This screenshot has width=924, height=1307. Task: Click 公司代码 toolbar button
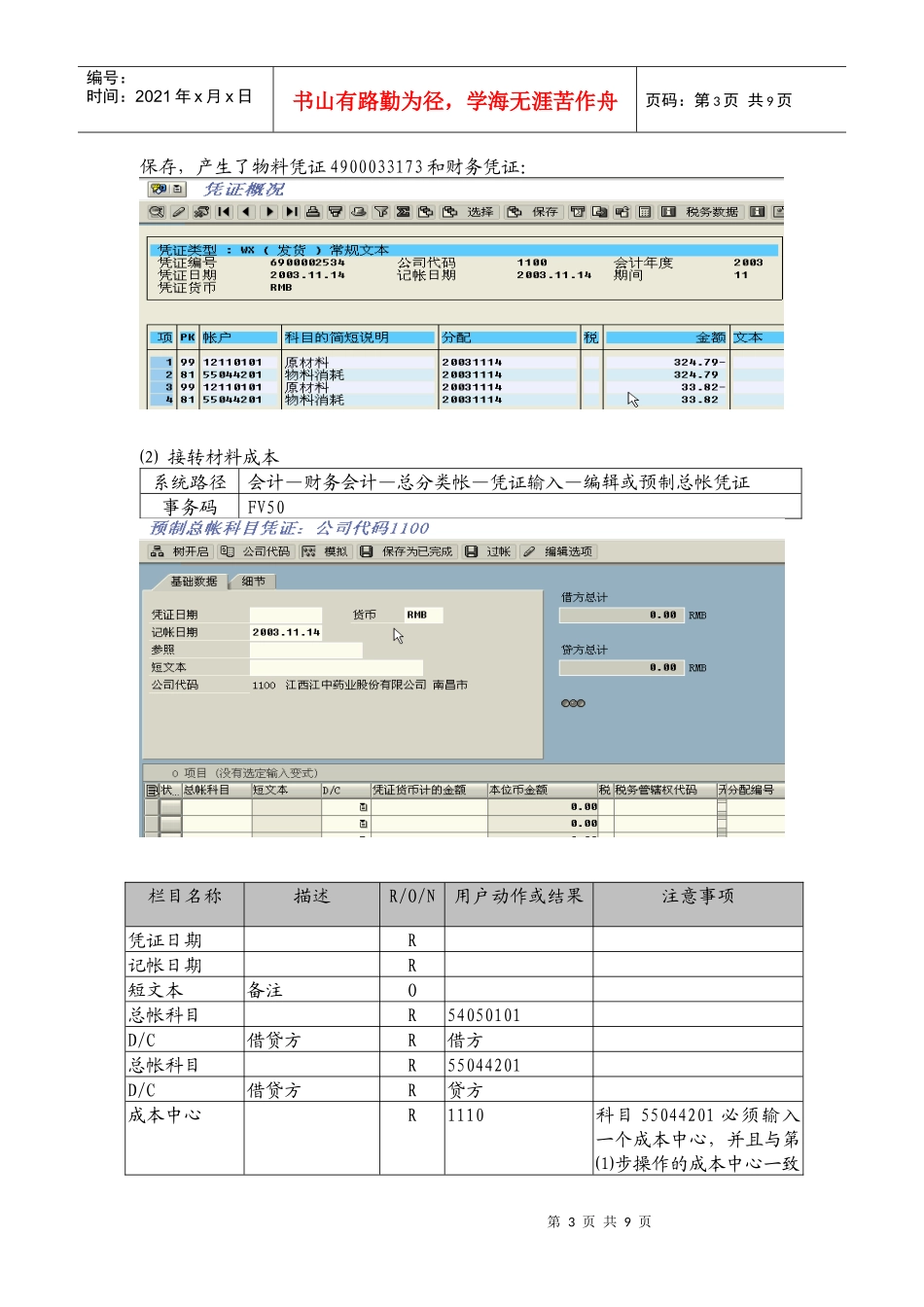[x=256, y=551]
